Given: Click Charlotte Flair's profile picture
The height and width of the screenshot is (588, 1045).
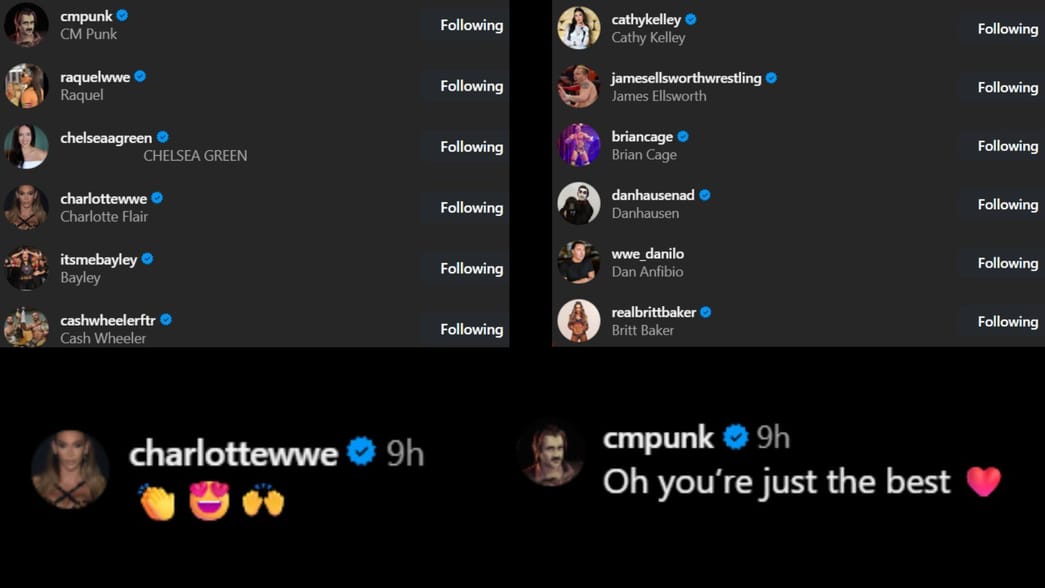Looking at the screenshot, I should (x=27, y=207).
